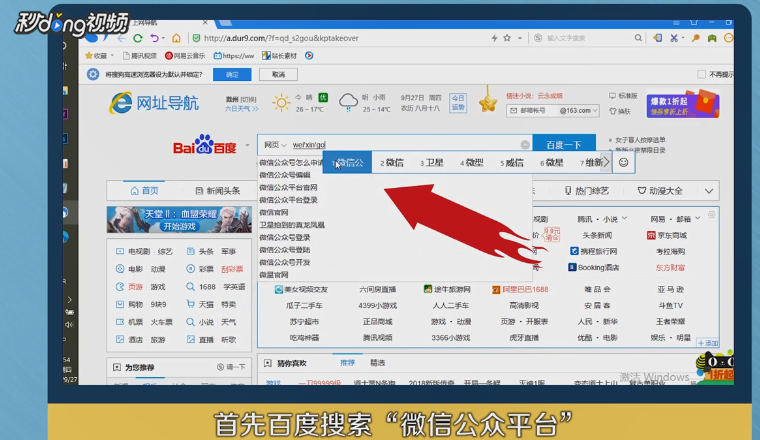The height and width of the screenshot is (440, 760).
Task: Click 确定 to set default browser
Action: tap(232, 75)
